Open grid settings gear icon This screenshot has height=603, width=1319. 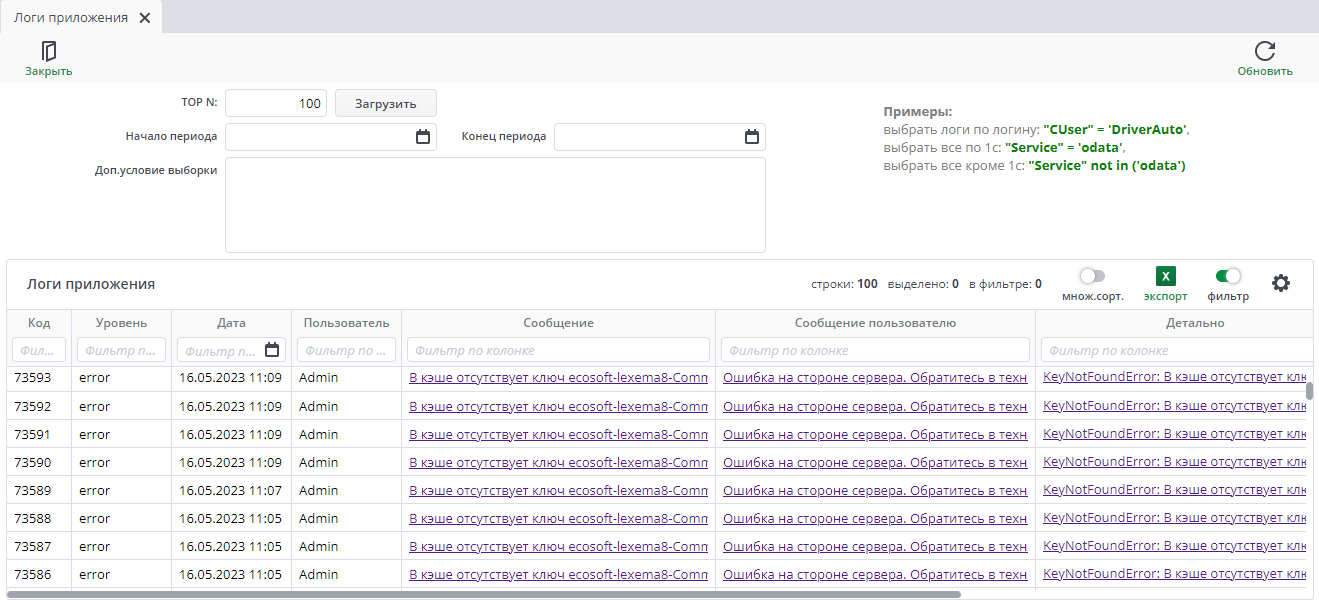(1280, 283)
